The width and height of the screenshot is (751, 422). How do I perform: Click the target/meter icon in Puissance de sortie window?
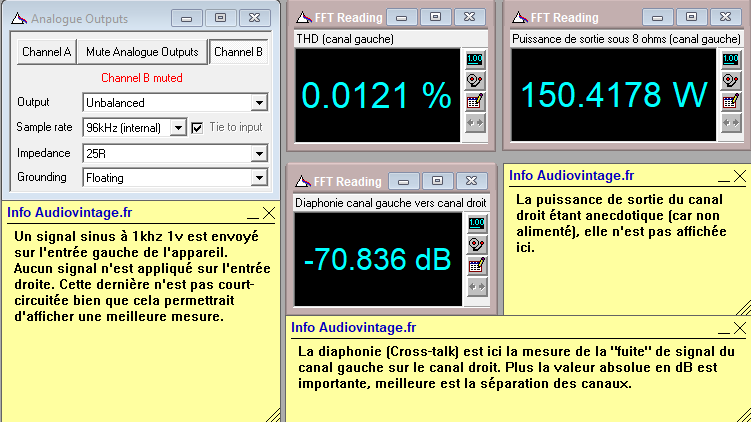pyautogui.click(x=730, y=80)
